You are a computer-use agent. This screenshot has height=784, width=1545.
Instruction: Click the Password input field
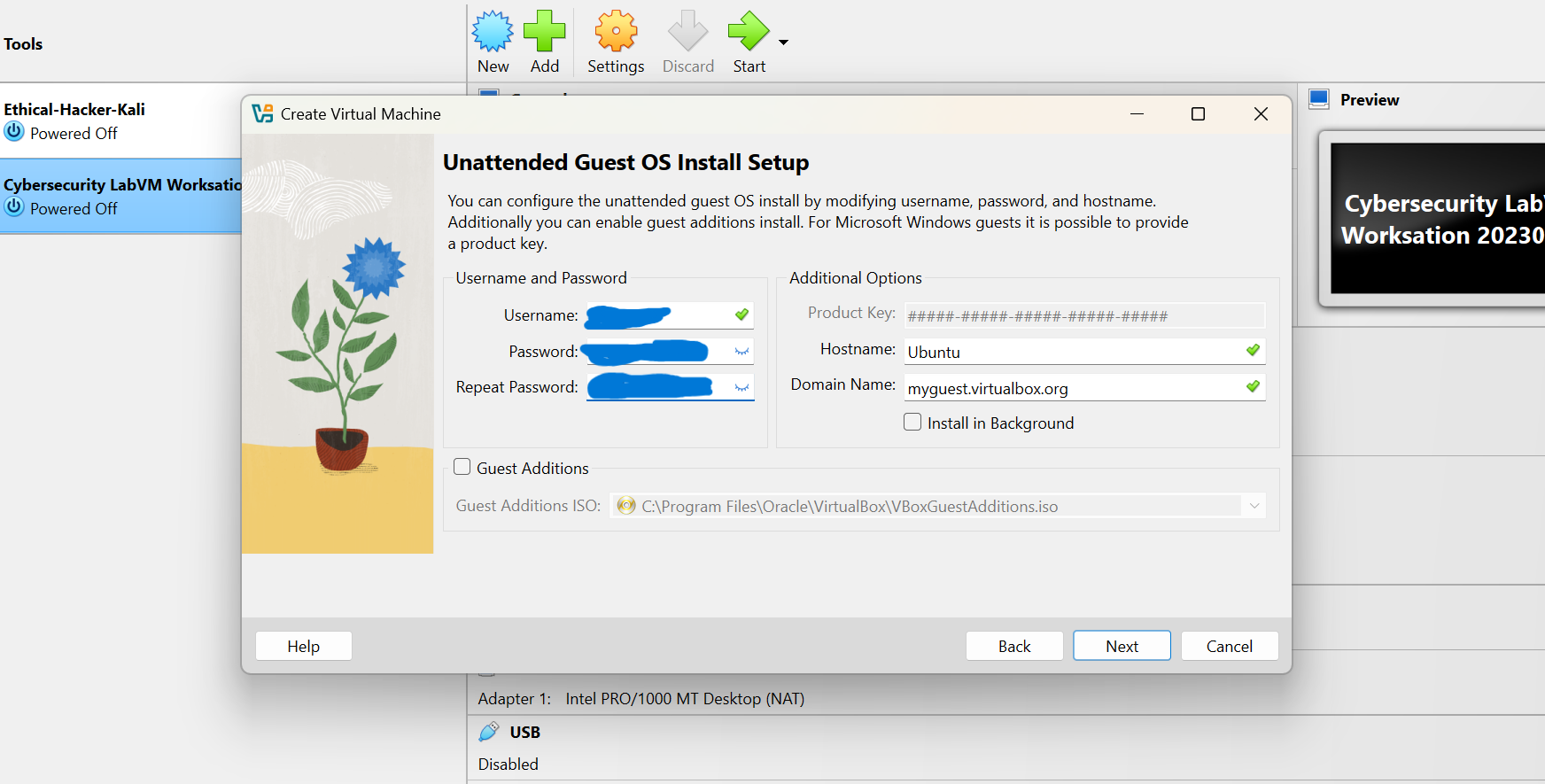[670, 351]
